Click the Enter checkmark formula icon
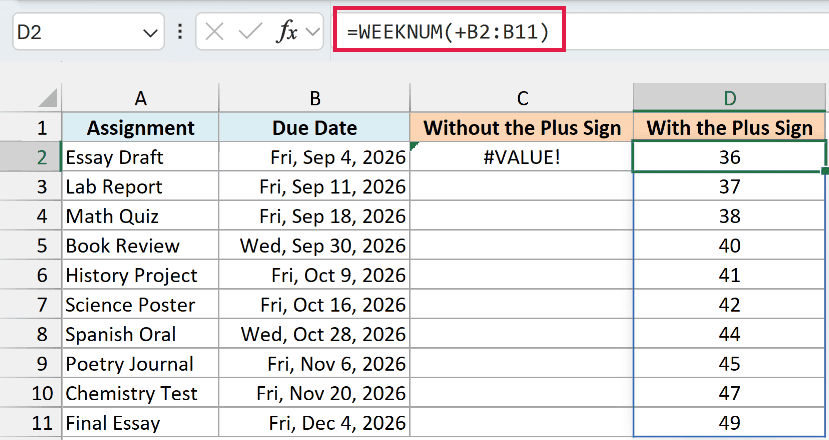The image size is (829, 440). pos(250,32)
